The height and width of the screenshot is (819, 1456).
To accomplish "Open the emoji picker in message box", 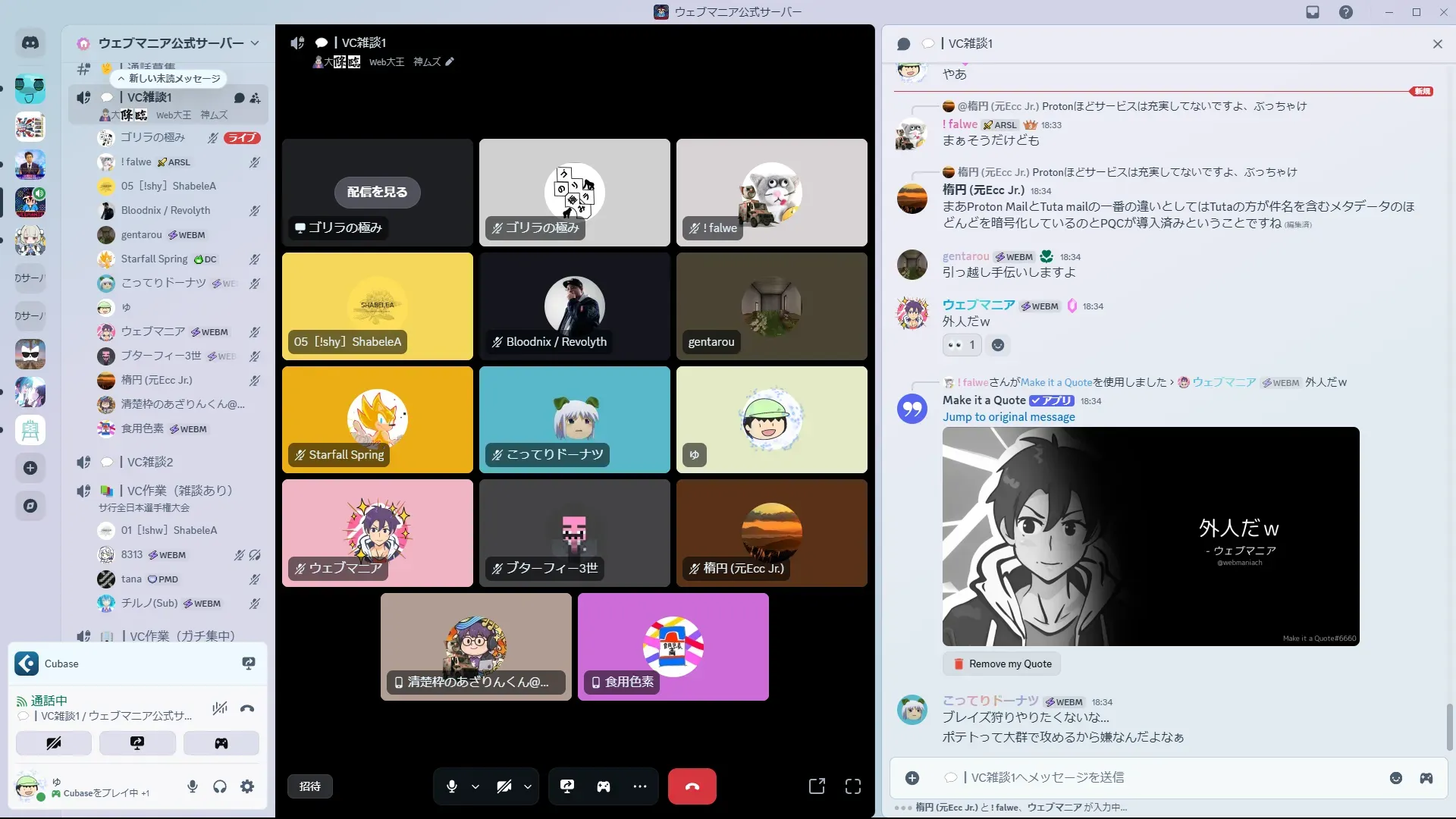I will [x=1395, y=778].
